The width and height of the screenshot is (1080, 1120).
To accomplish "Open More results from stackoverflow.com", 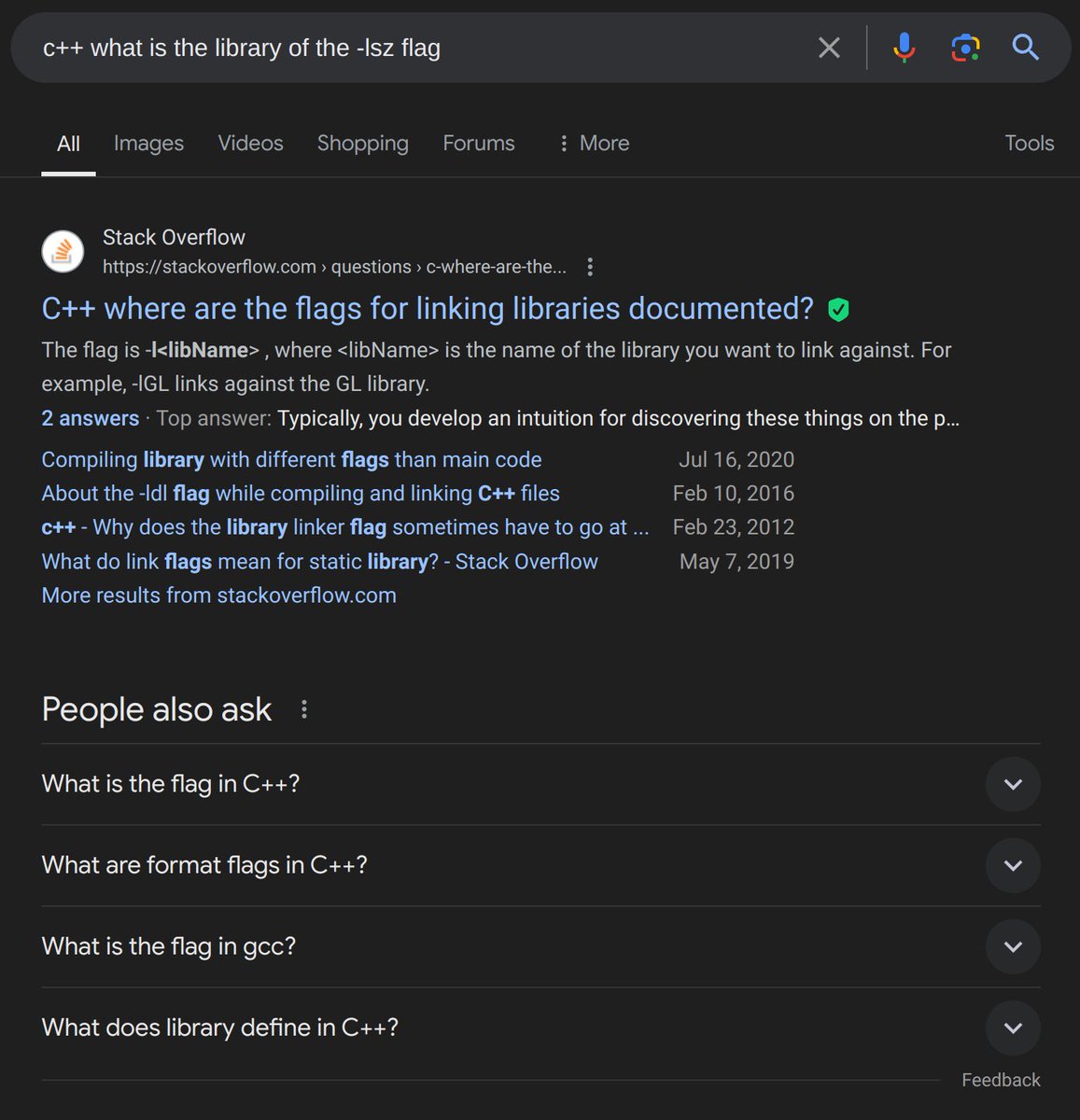I will tap(218, 595).
